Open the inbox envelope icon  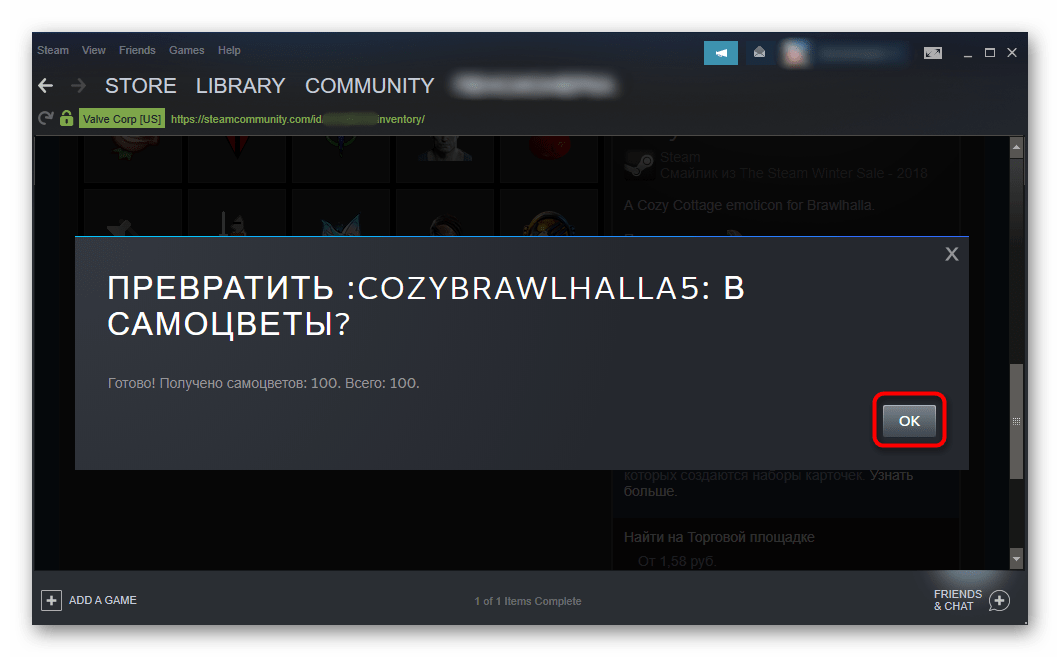(x=759, y=53)
